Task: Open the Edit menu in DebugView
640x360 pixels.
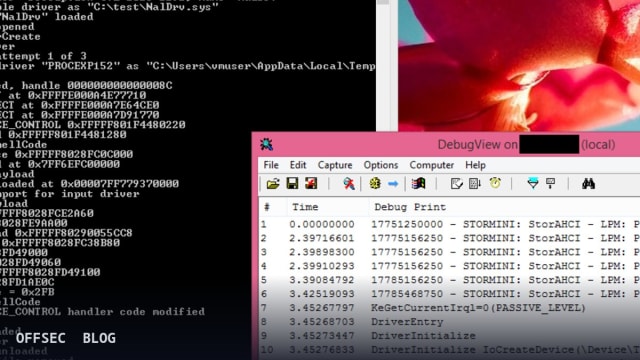Action: [298, 165]
